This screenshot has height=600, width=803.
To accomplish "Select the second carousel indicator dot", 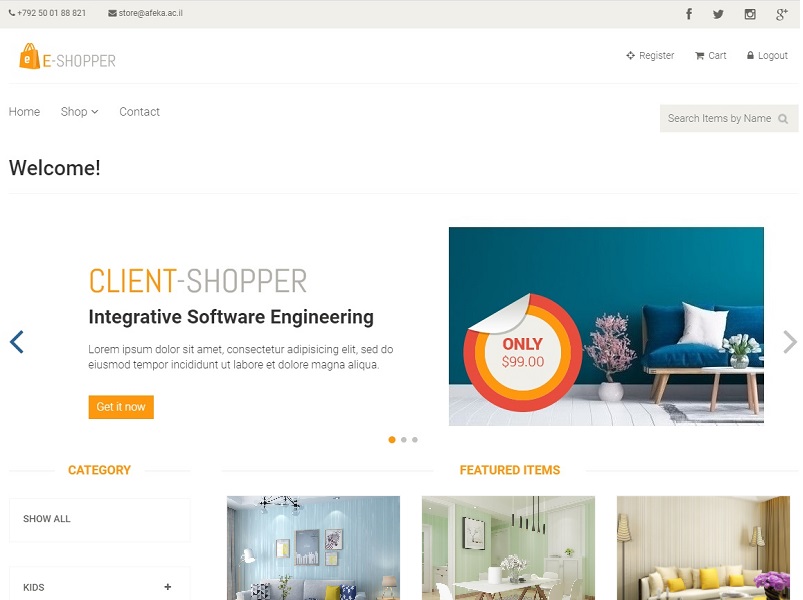I will [x=404, y=440].
